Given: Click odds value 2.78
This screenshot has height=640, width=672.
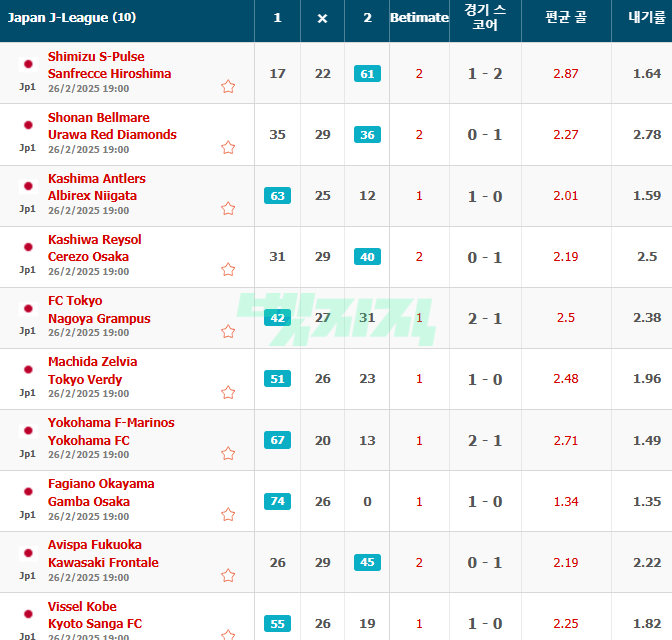Looking at the screenshot, I should click(x=647, y=135).
